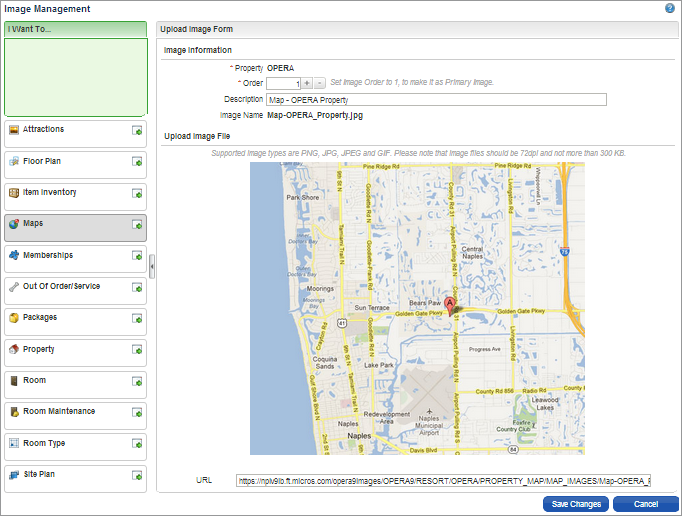The width and height of the screenshot is (682, 516).
Task: Open help via the question mark icon
Action: [x=669, y=8]
